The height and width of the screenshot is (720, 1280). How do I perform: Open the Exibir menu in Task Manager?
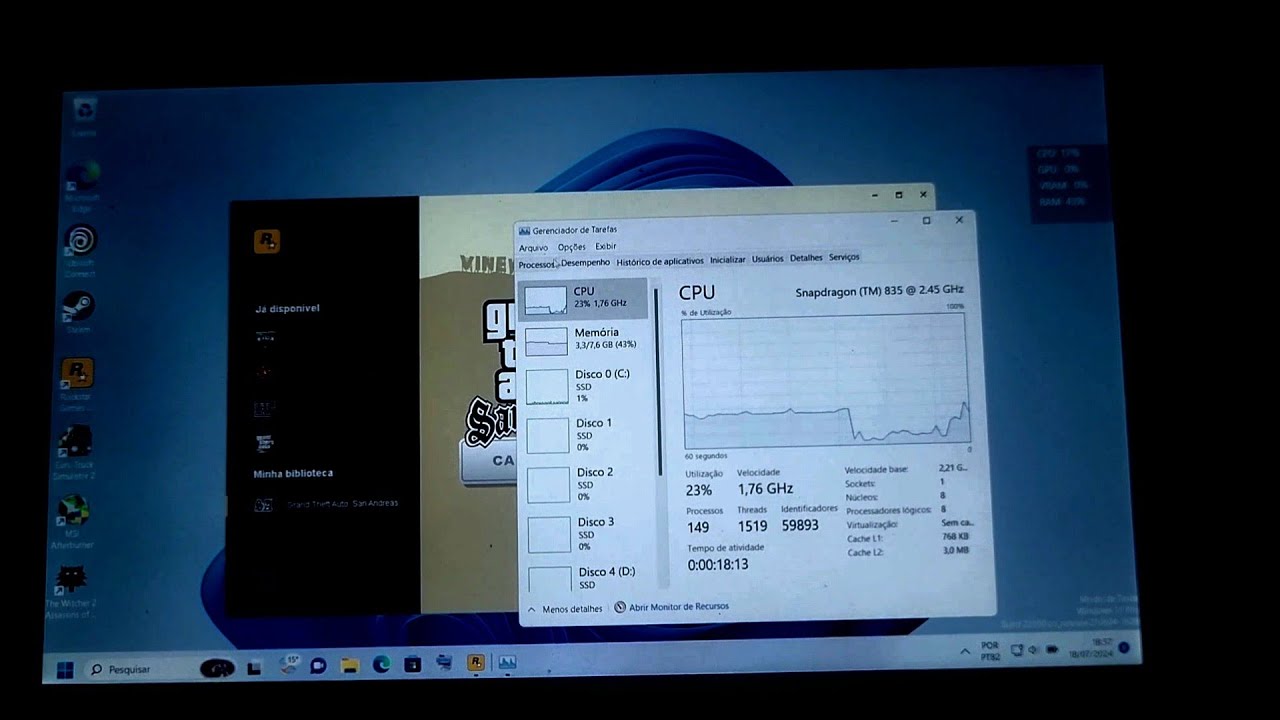(x=606, y=246)
